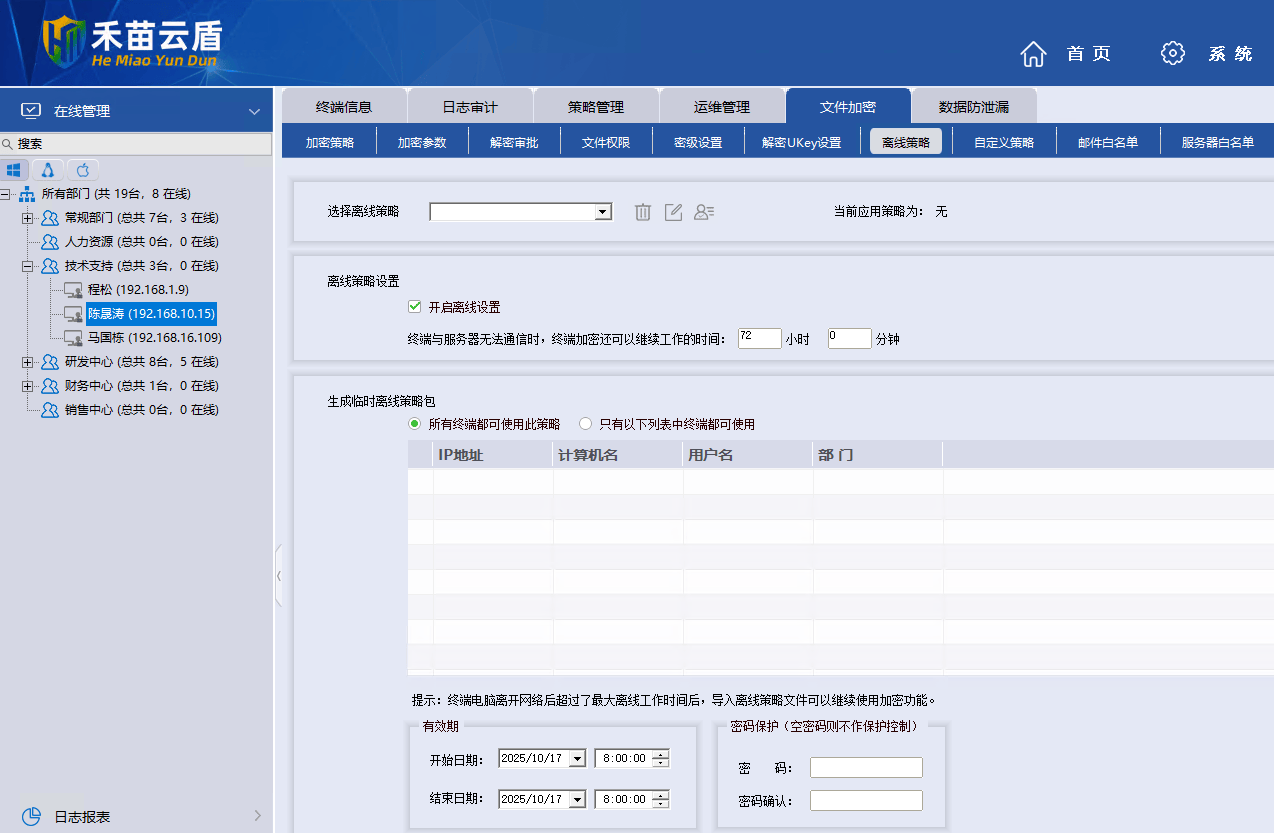The image size is (1274, 833).
Task: Click the edit offline policy icon
Action: tap(674, 212)
